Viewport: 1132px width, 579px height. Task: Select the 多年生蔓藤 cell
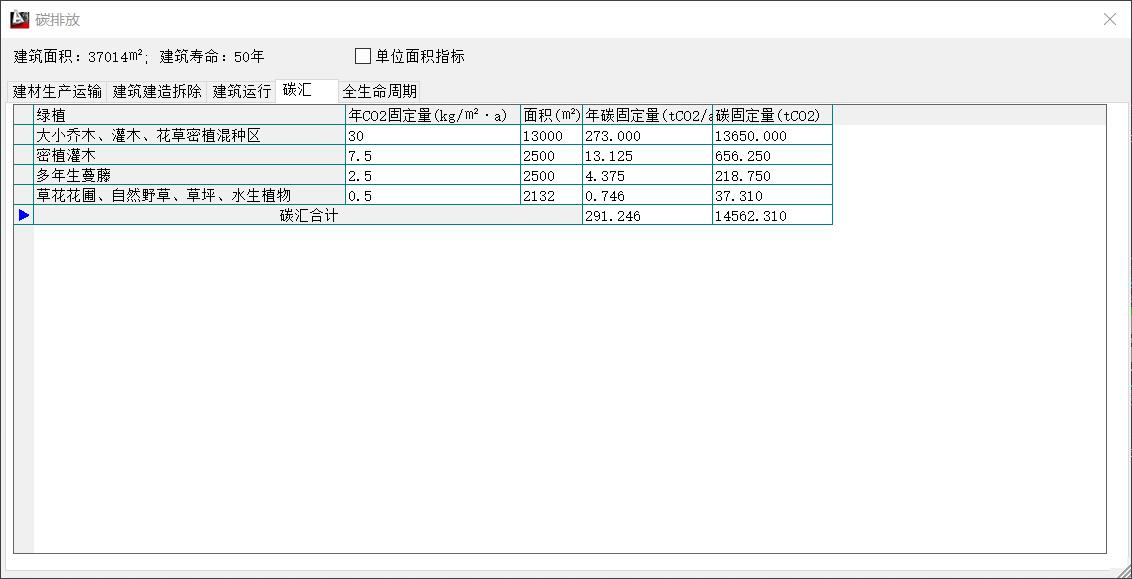[189, 175]
